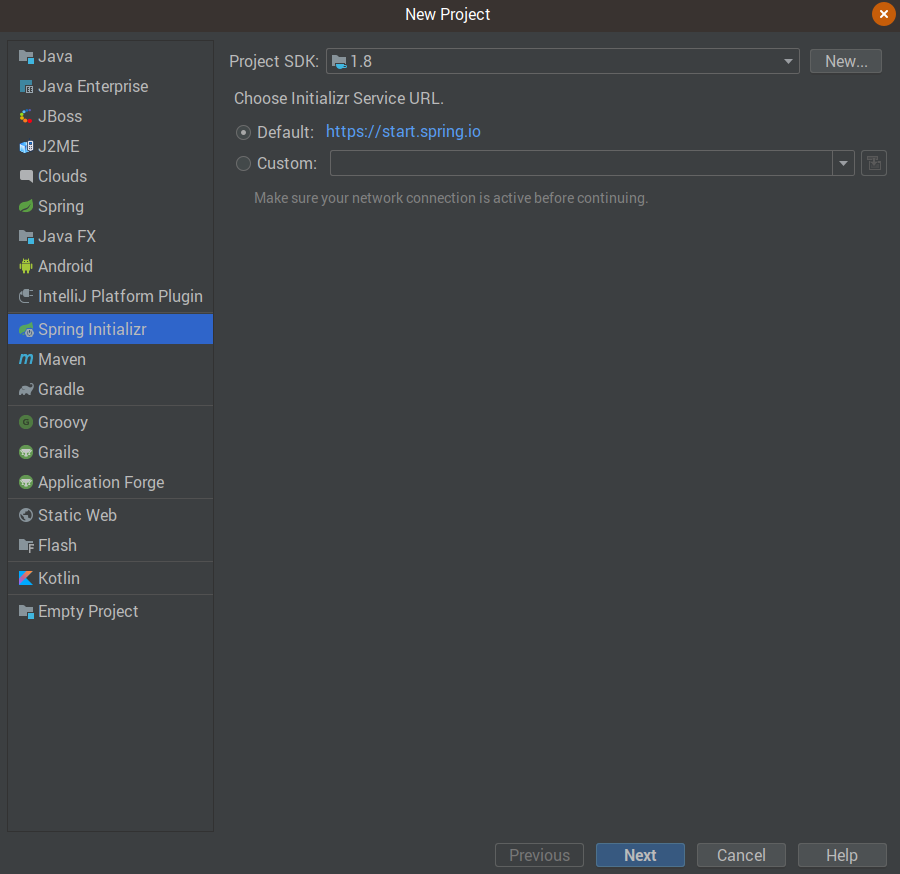Proceed by clicking the Next button
The width and height of the screenshot is (900, 874).
coord(640,855)
